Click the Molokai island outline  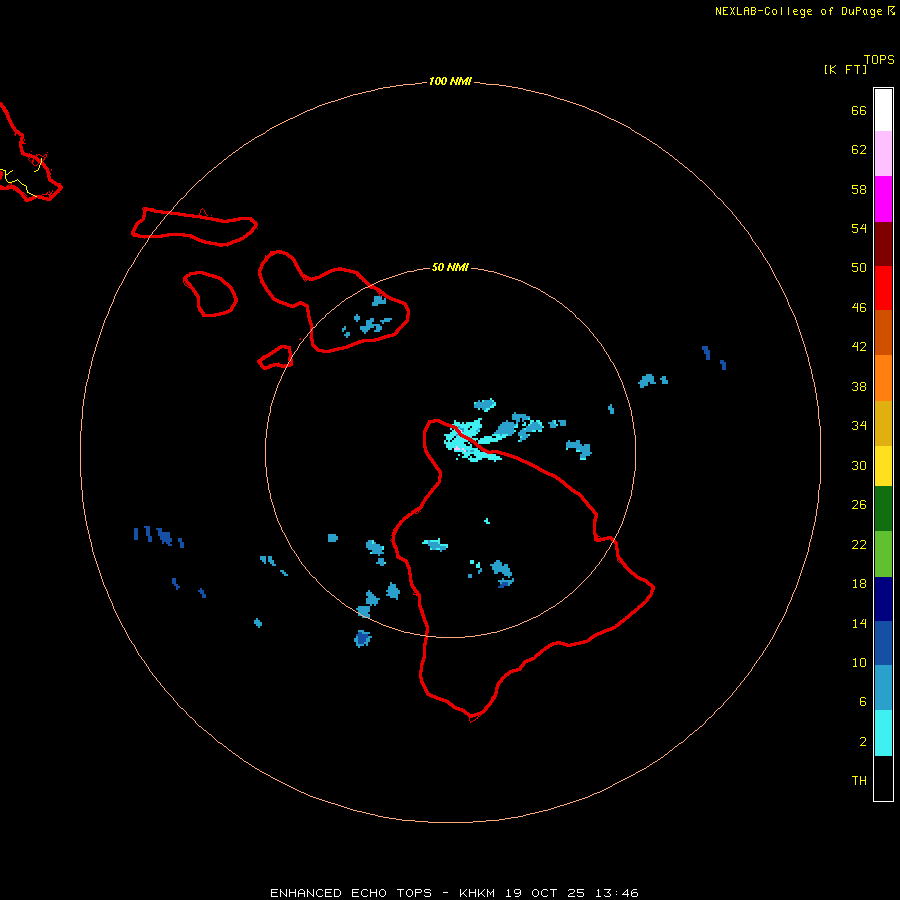click(195, 227)
